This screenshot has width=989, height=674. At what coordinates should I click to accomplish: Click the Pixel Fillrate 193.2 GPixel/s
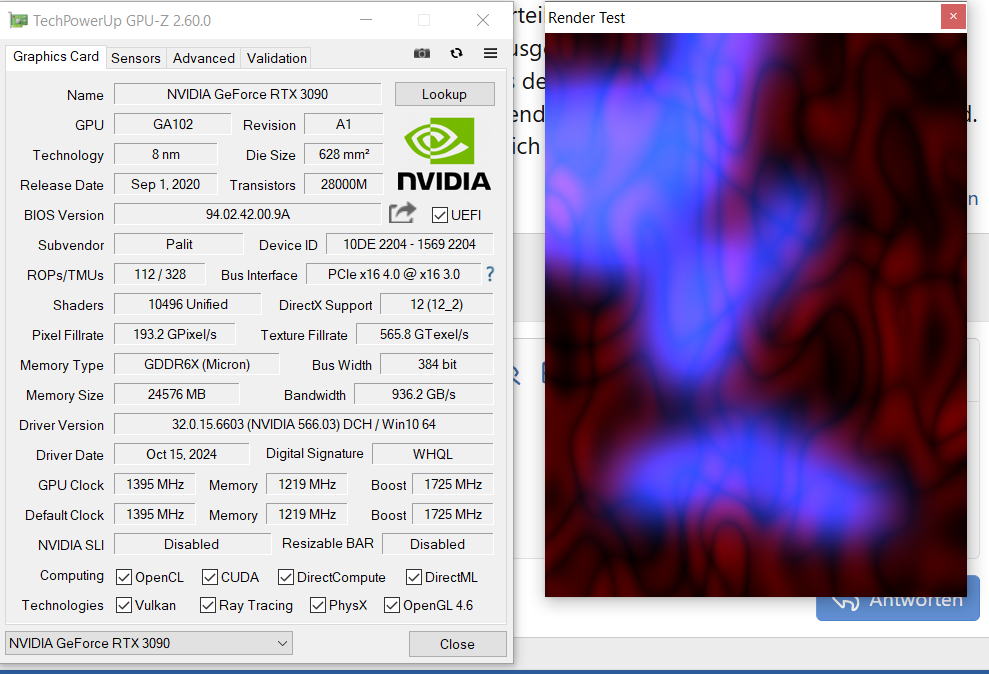pyautogui.click(x=175, y=334)
